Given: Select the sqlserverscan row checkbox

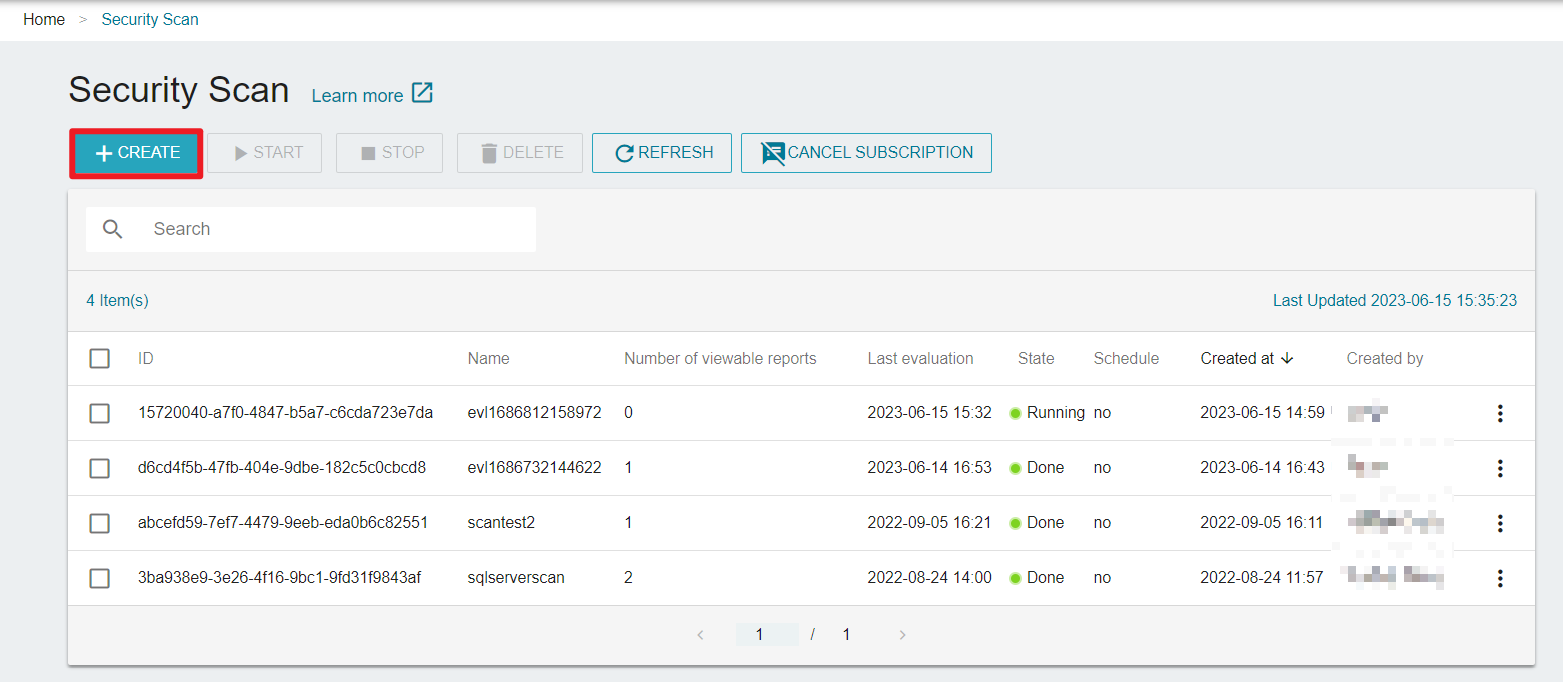Looking at the screenshot, I should tap(100, 578).
